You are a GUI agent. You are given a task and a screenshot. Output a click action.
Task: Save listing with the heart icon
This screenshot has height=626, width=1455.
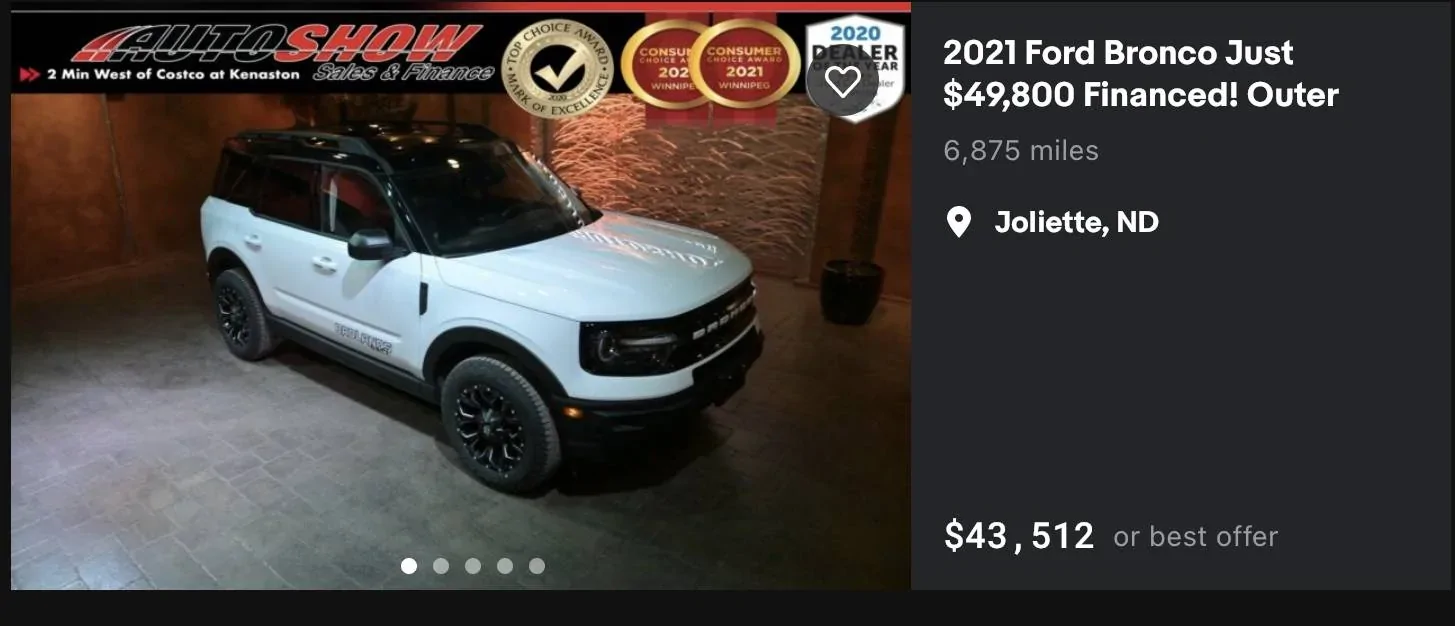click(842, 81)
